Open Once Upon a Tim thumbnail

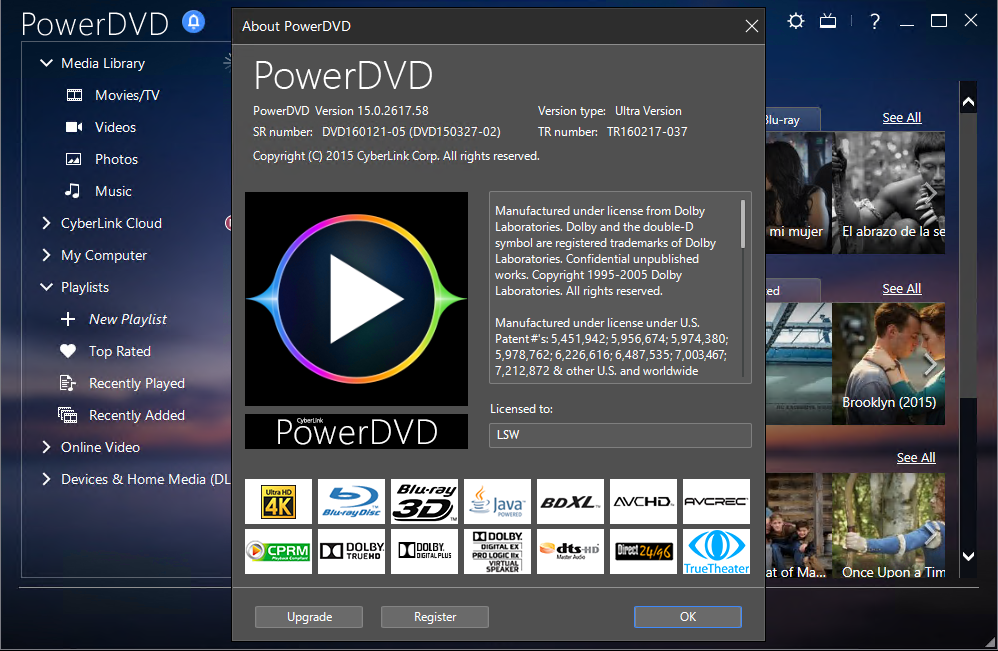(889, 526)
